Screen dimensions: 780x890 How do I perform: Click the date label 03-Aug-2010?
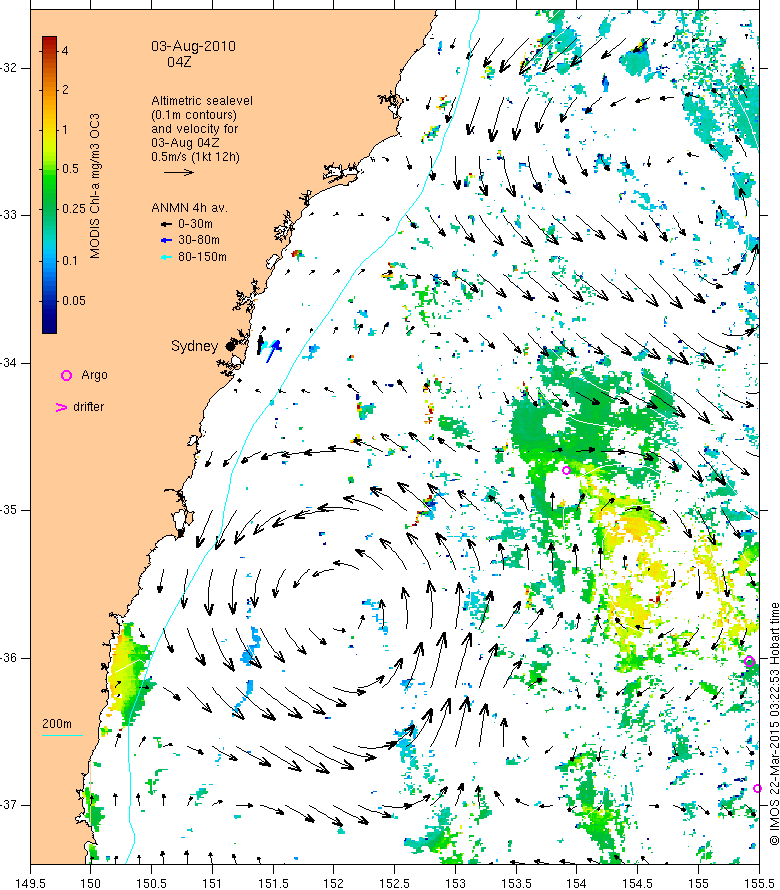point(194,47)
